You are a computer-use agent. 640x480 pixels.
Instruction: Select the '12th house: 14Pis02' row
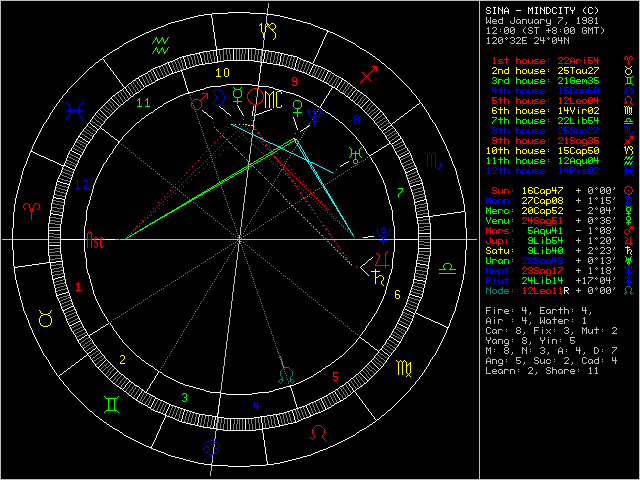559,171
